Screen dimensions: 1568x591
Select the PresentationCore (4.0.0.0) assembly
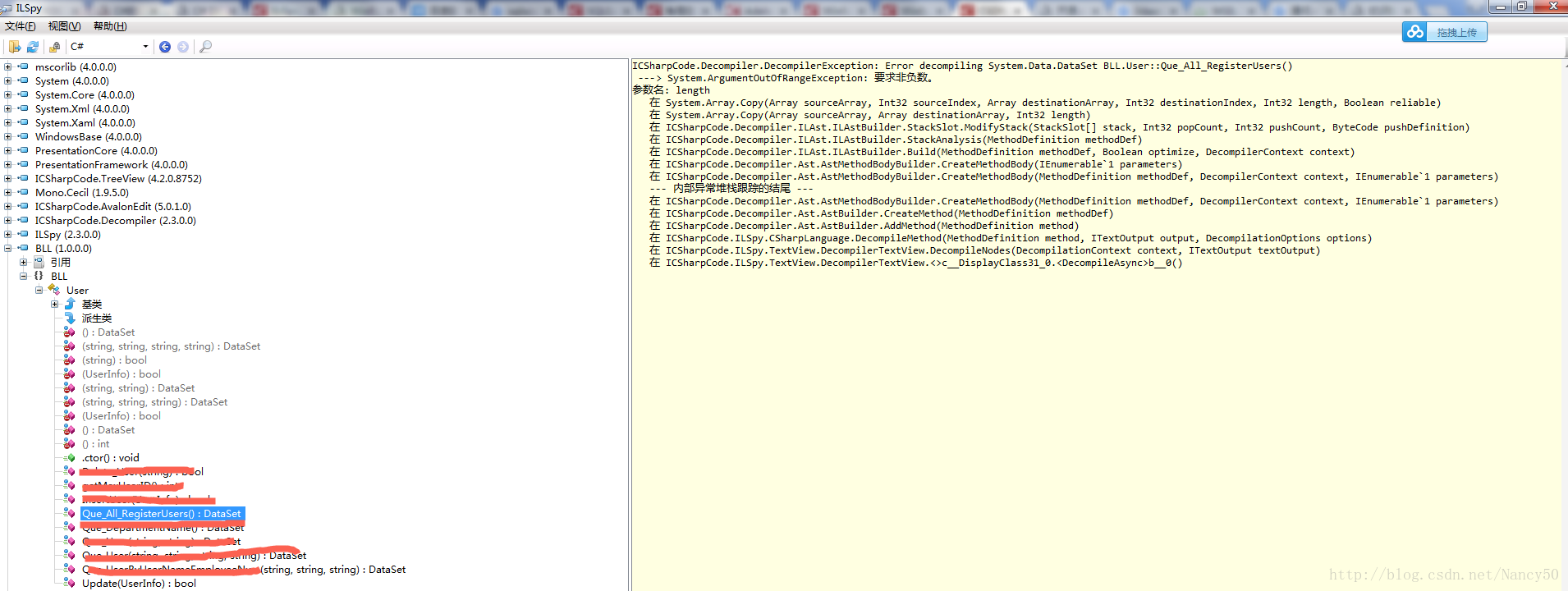pyautogui.click(x=96, y=151)
